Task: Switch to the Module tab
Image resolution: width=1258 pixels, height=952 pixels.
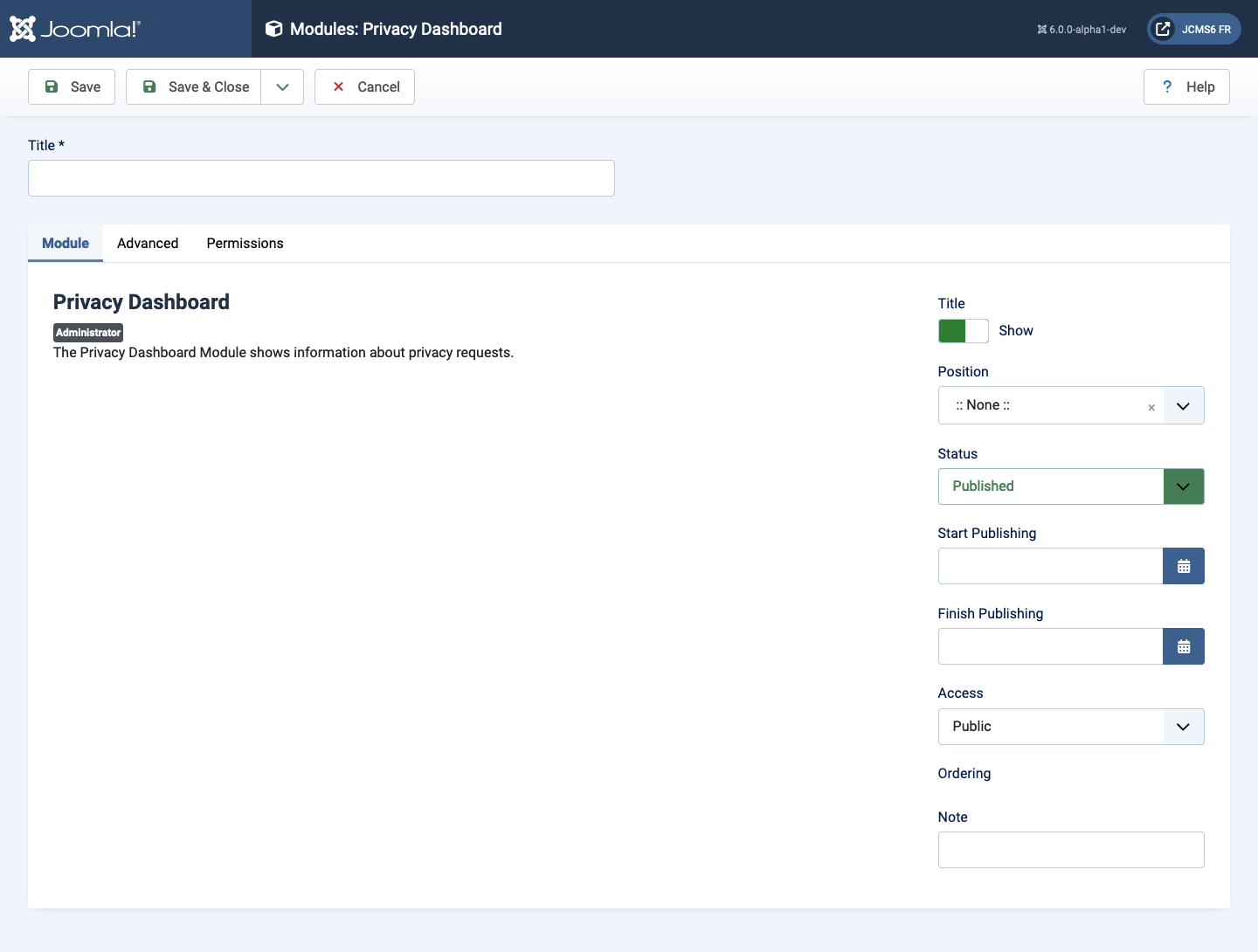Action: pyautogui.click(x=66, y=243)
